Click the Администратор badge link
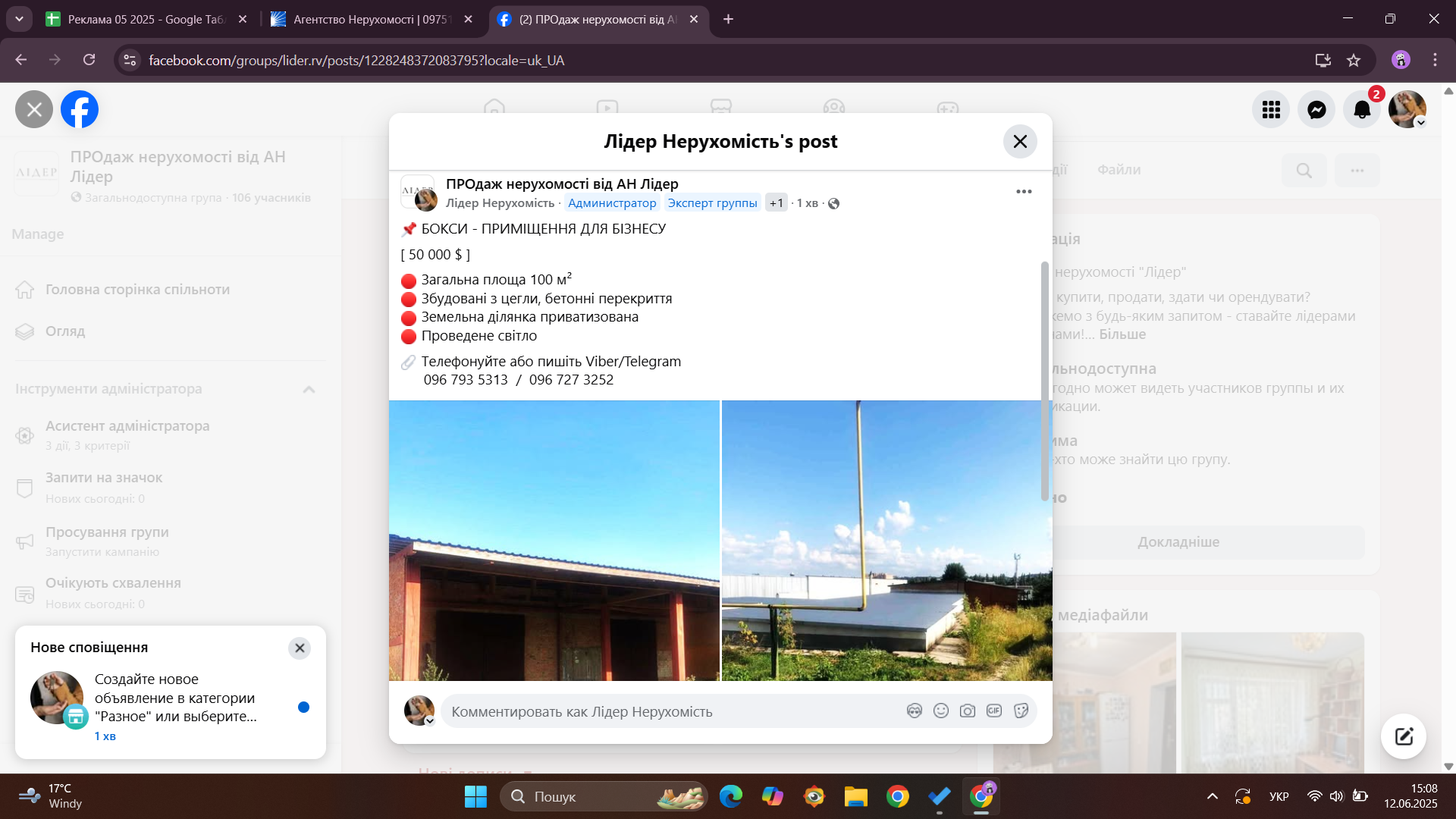 click(612, 203)
